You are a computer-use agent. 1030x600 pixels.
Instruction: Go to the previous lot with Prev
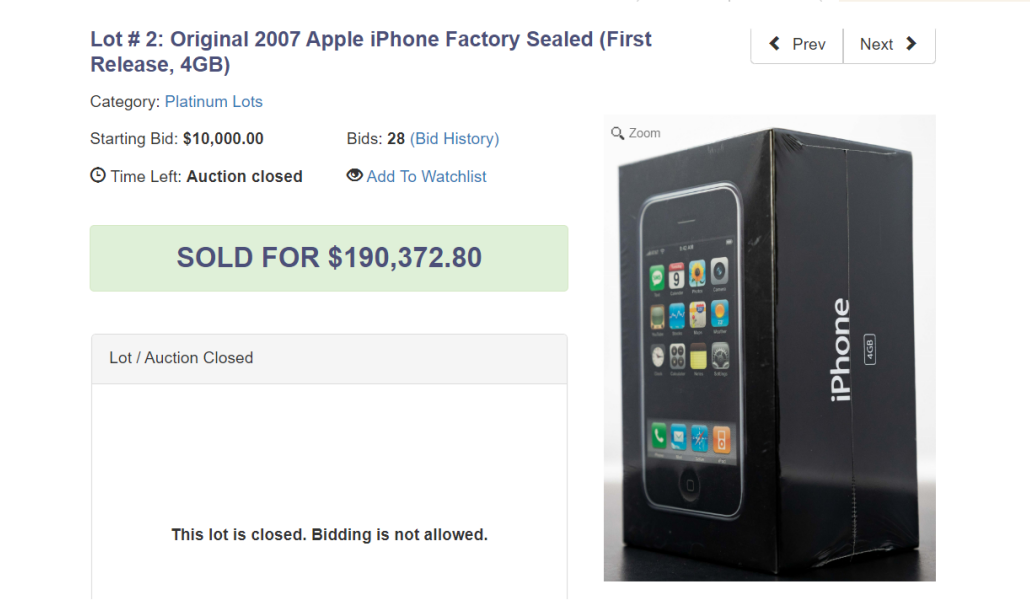pos(798,44)
